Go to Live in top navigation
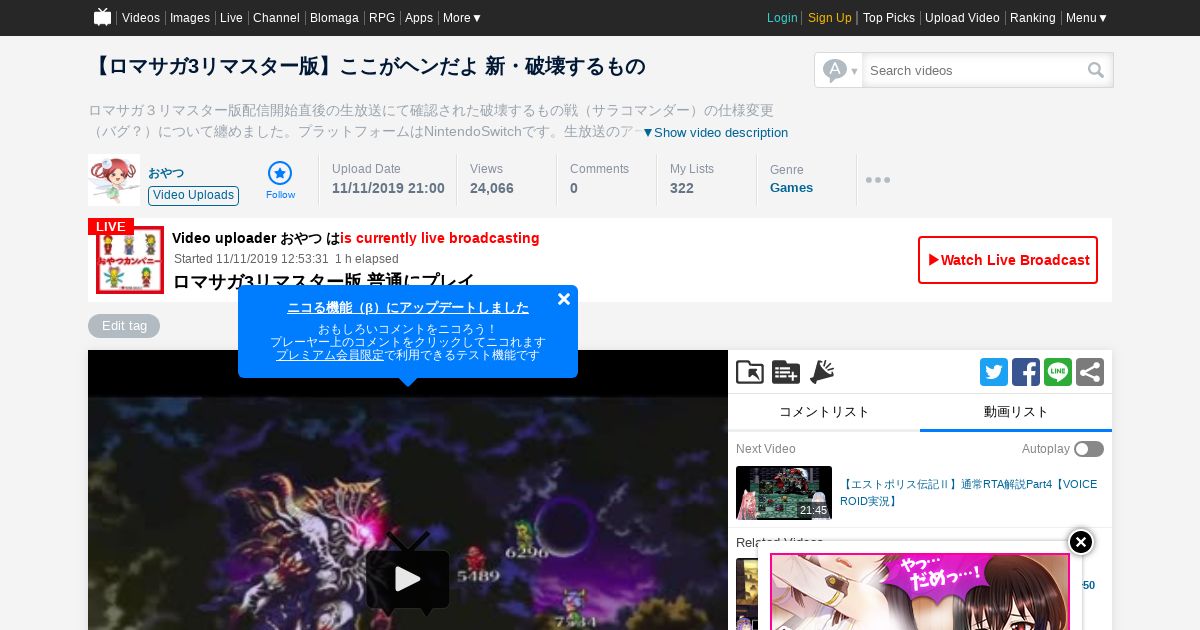Viewport: 1200px width, 630px height. point(231,18)
